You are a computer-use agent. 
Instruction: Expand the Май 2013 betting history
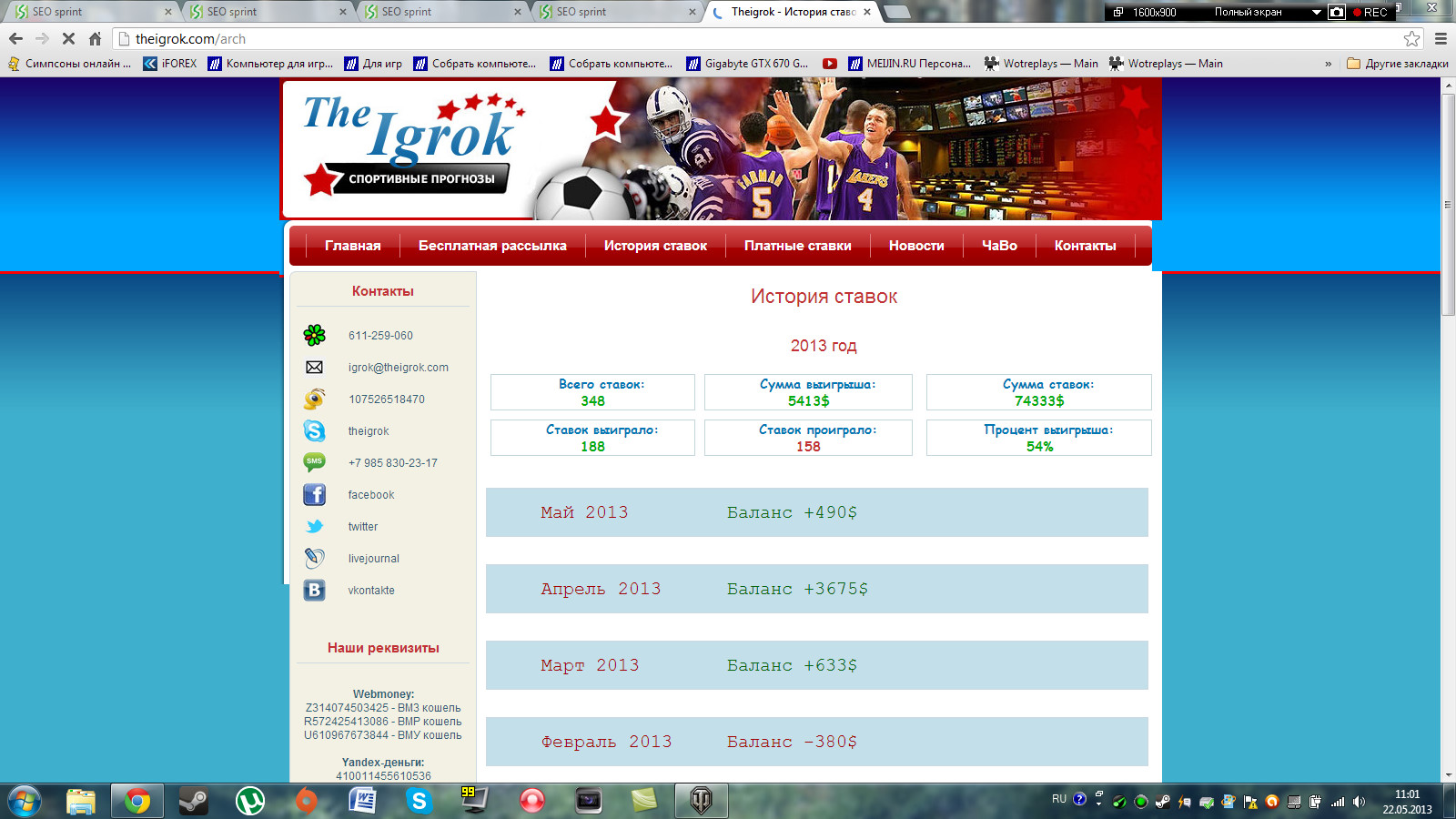tap(817, 512)
